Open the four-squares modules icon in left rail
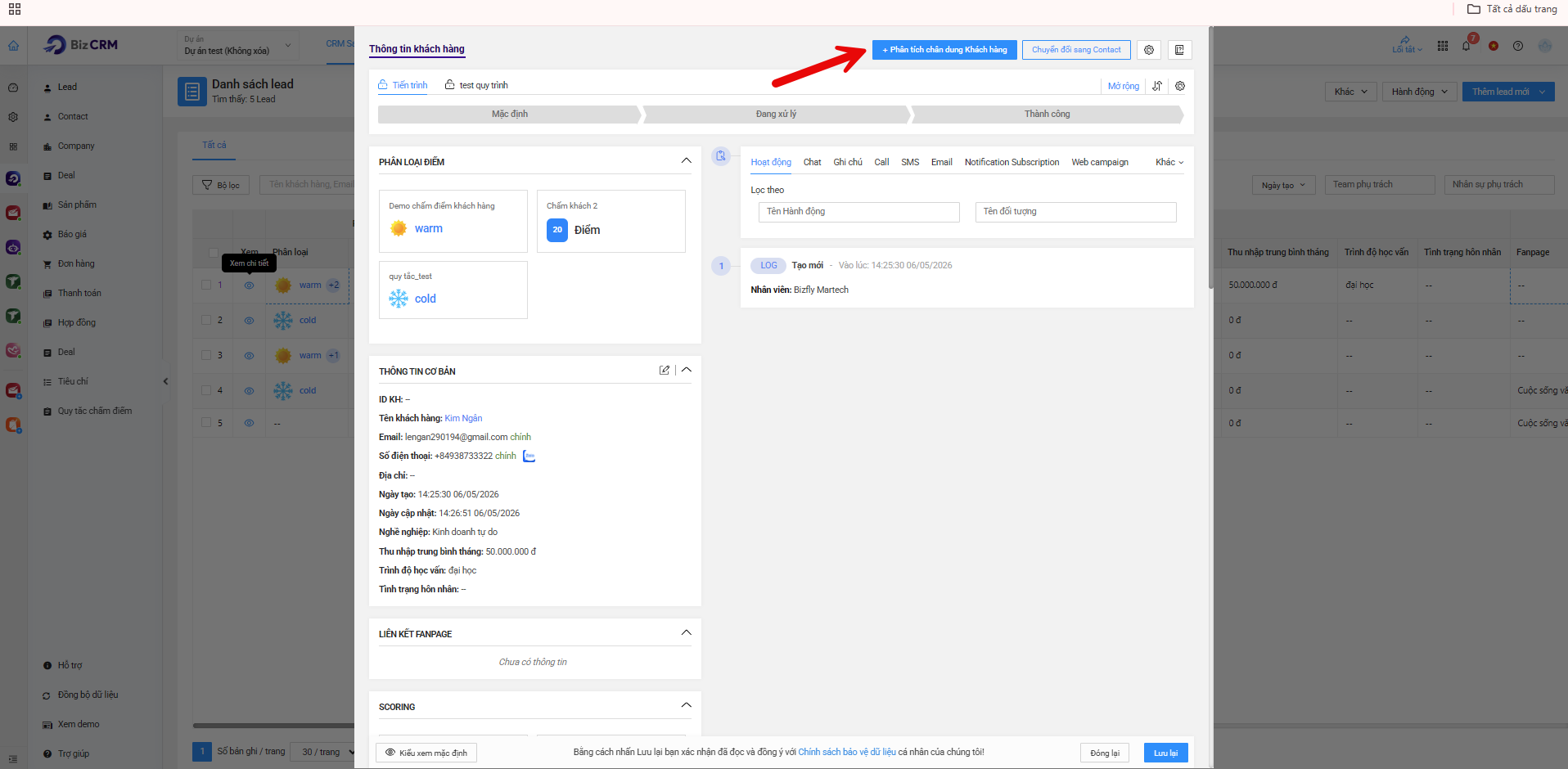This screenshot has height=769, width=1568. pos(13,146)
